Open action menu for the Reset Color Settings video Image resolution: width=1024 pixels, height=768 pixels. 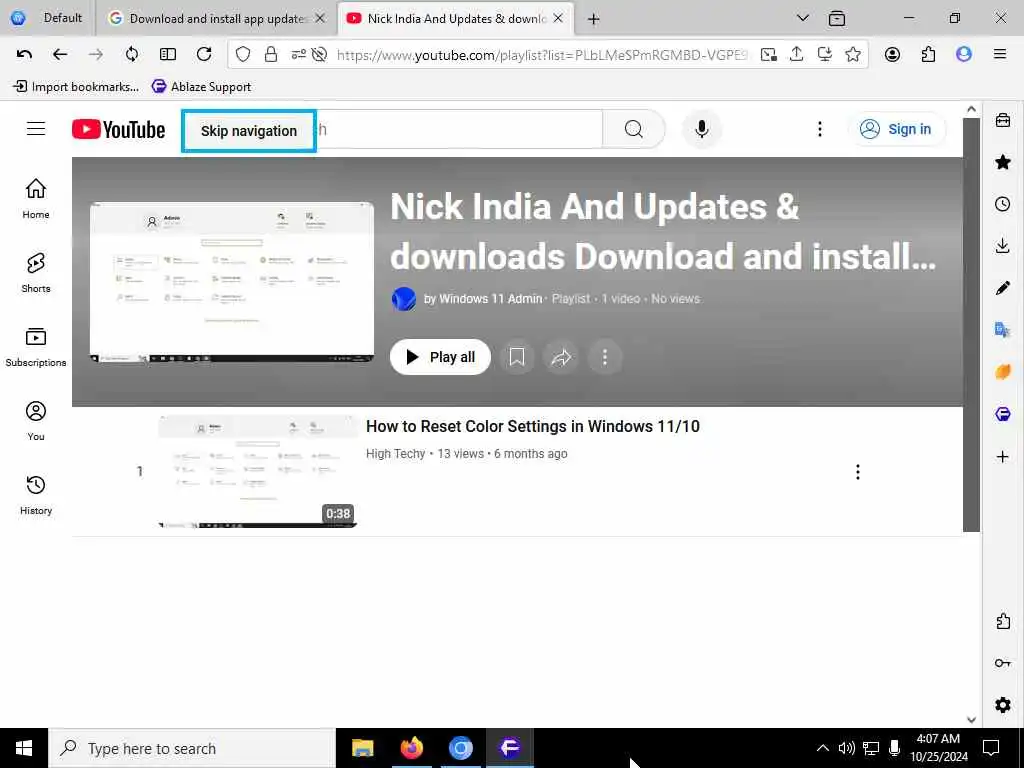pyautogui.click(x=857, y=472)
